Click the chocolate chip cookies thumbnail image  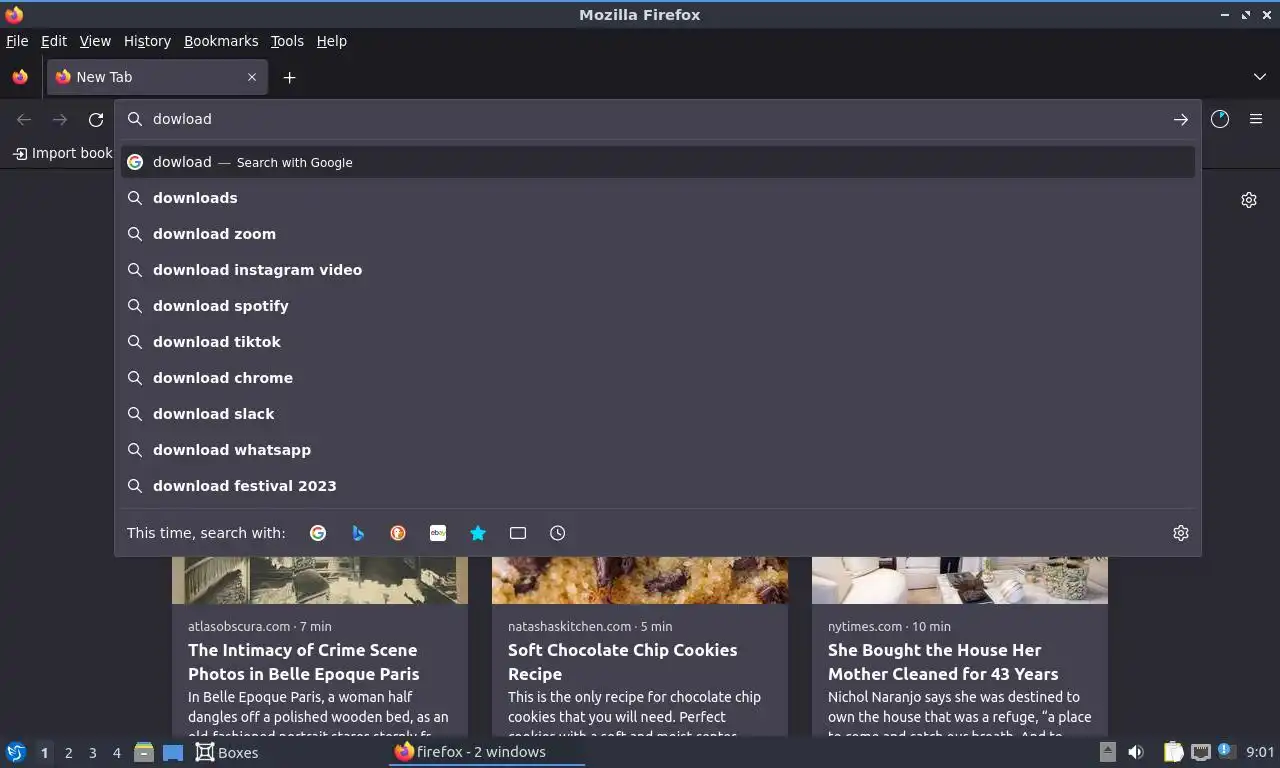coord(640,580)
